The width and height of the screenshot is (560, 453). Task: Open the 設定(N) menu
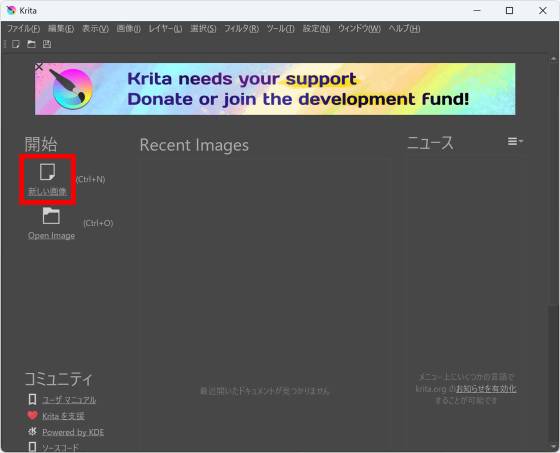pyautogui.click(x=316, y=29)
